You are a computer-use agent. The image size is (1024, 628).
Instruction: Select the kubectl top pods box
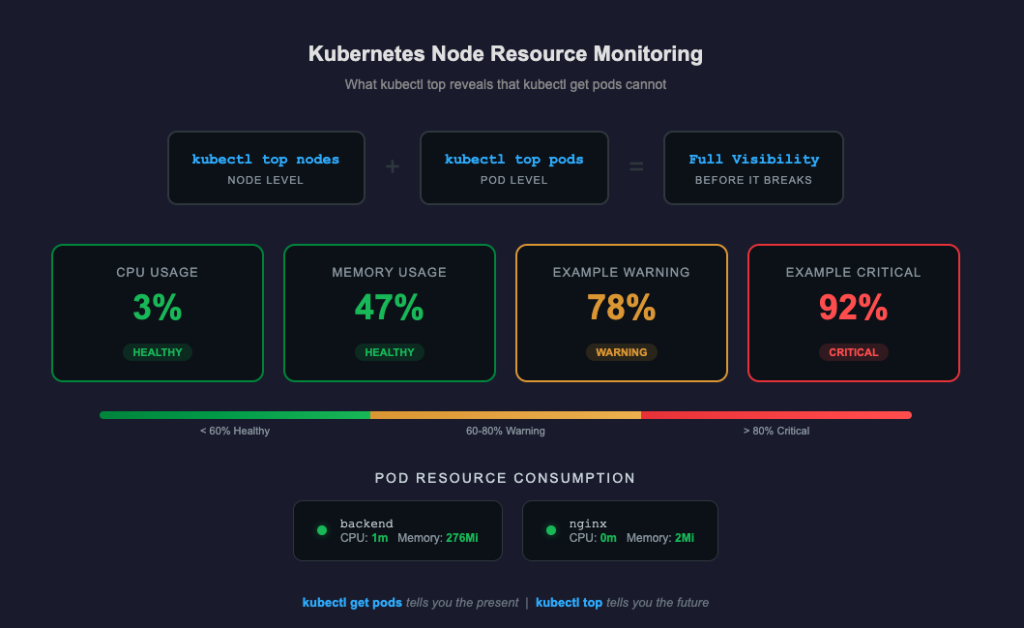point(514,168)
